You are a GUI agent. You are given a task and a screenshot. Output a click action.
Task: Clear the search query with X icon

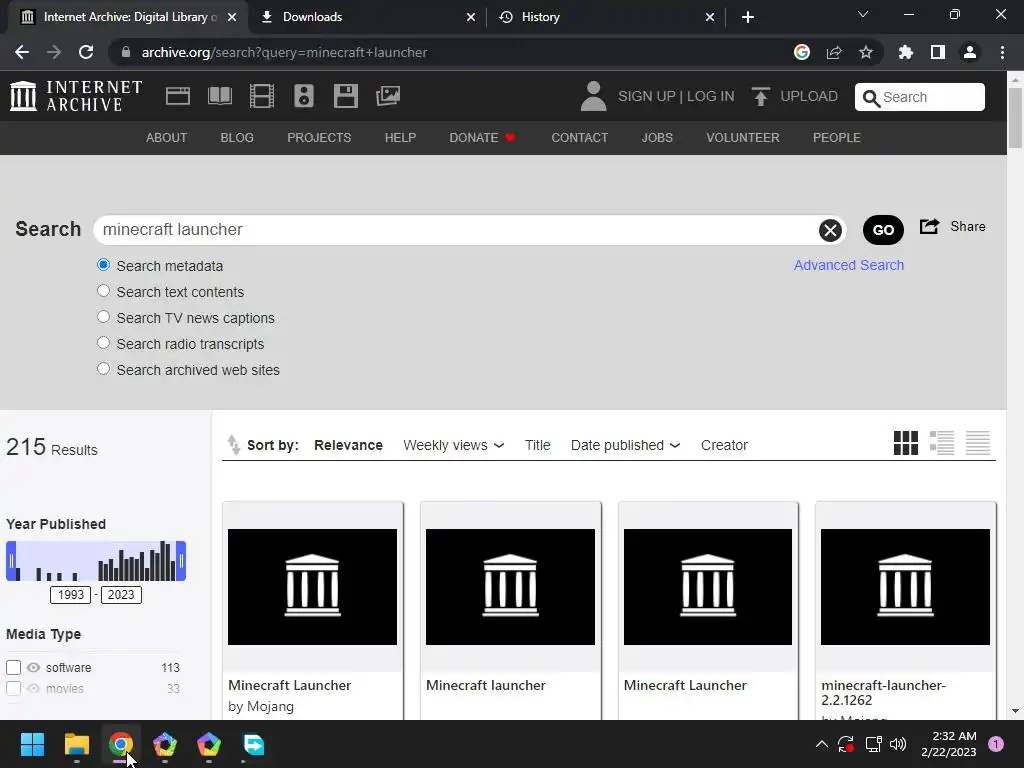tap(830, 230)
